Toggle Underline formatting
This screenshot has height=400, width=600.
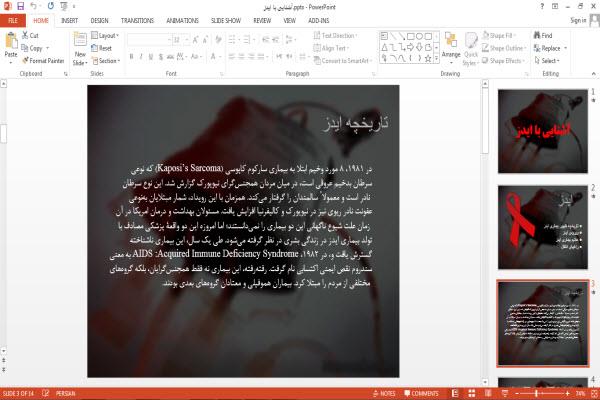(x=151, y=57)
